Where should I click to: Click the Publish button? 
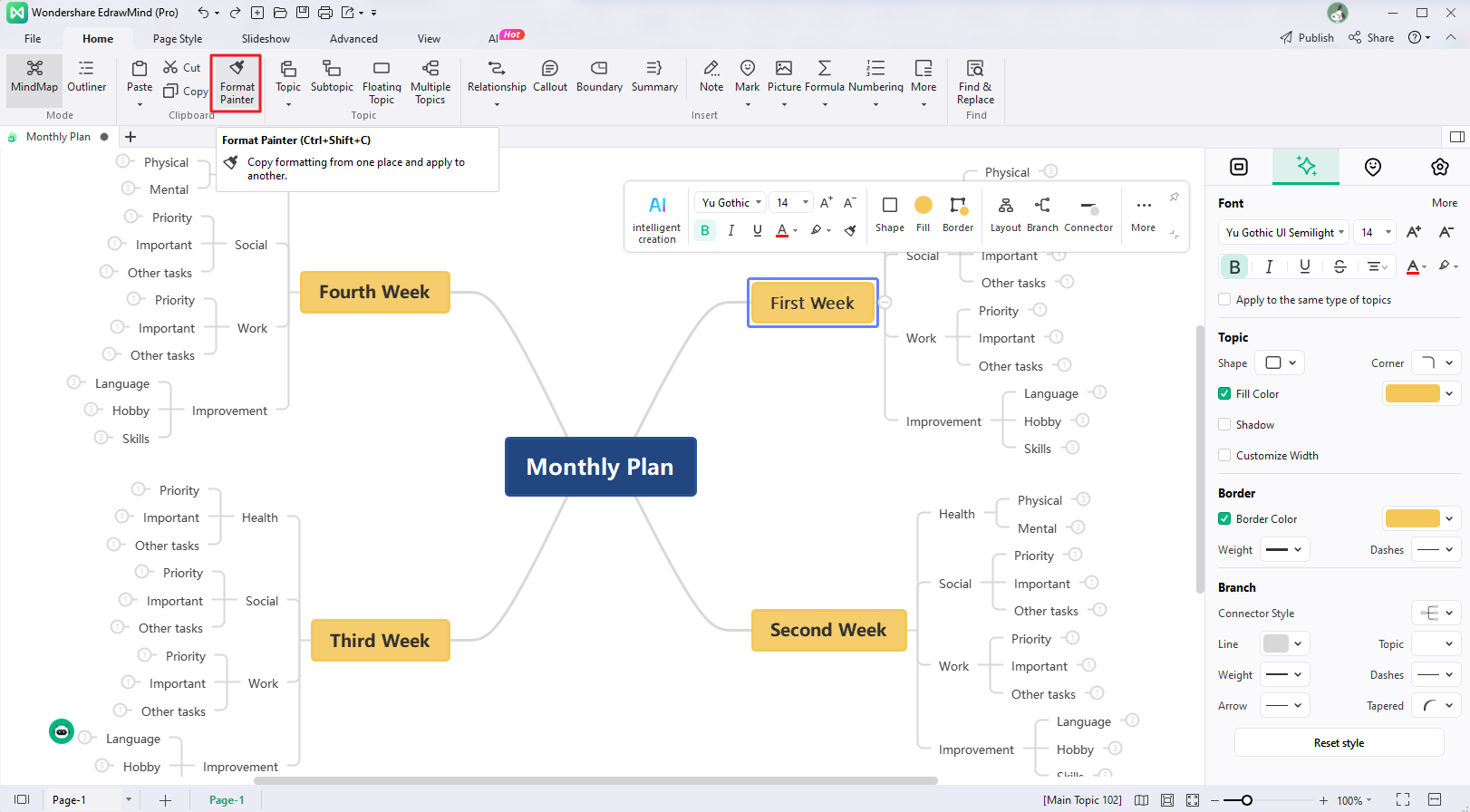click(x=1307, y=38)
